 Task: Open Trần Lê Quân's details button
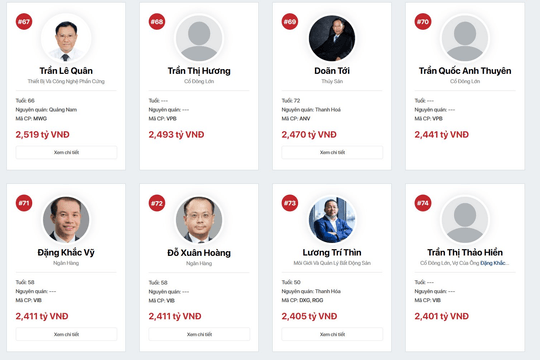pos(66,152)
